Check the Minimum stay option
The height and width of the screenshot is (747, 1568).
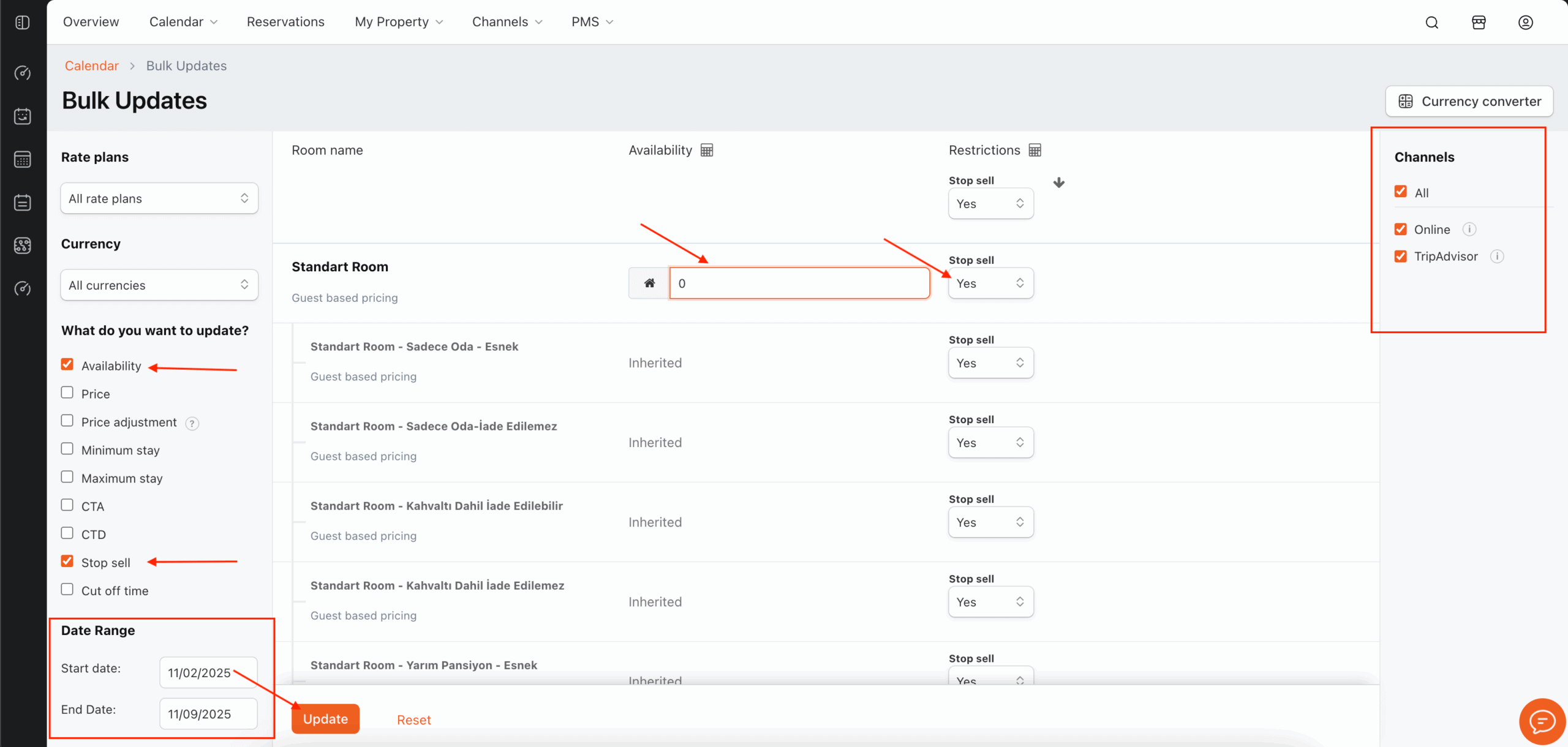[67, 449]
